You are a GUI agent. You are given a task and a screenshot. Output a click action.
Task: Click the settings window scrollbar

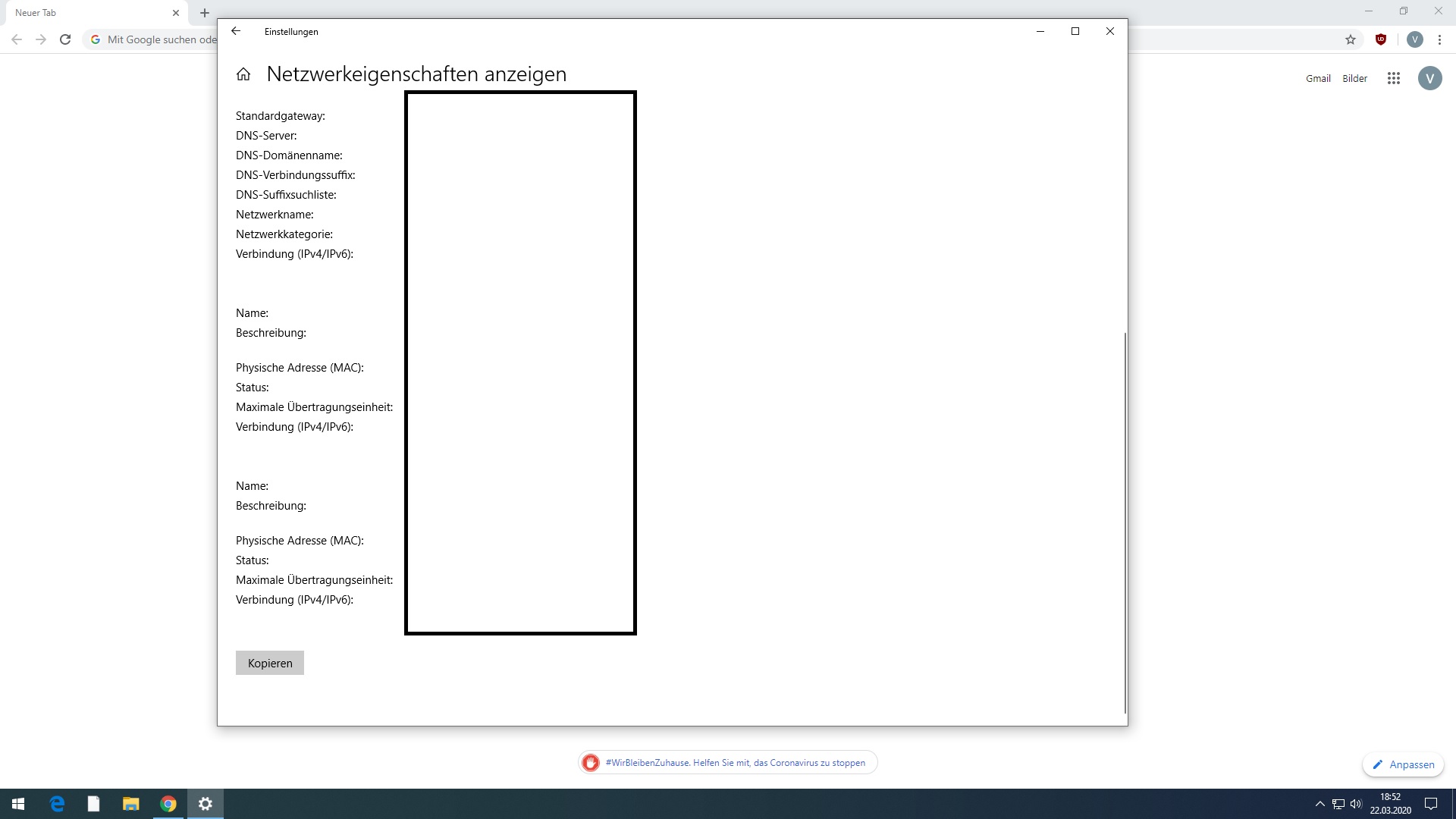[x=1125, y=523]
